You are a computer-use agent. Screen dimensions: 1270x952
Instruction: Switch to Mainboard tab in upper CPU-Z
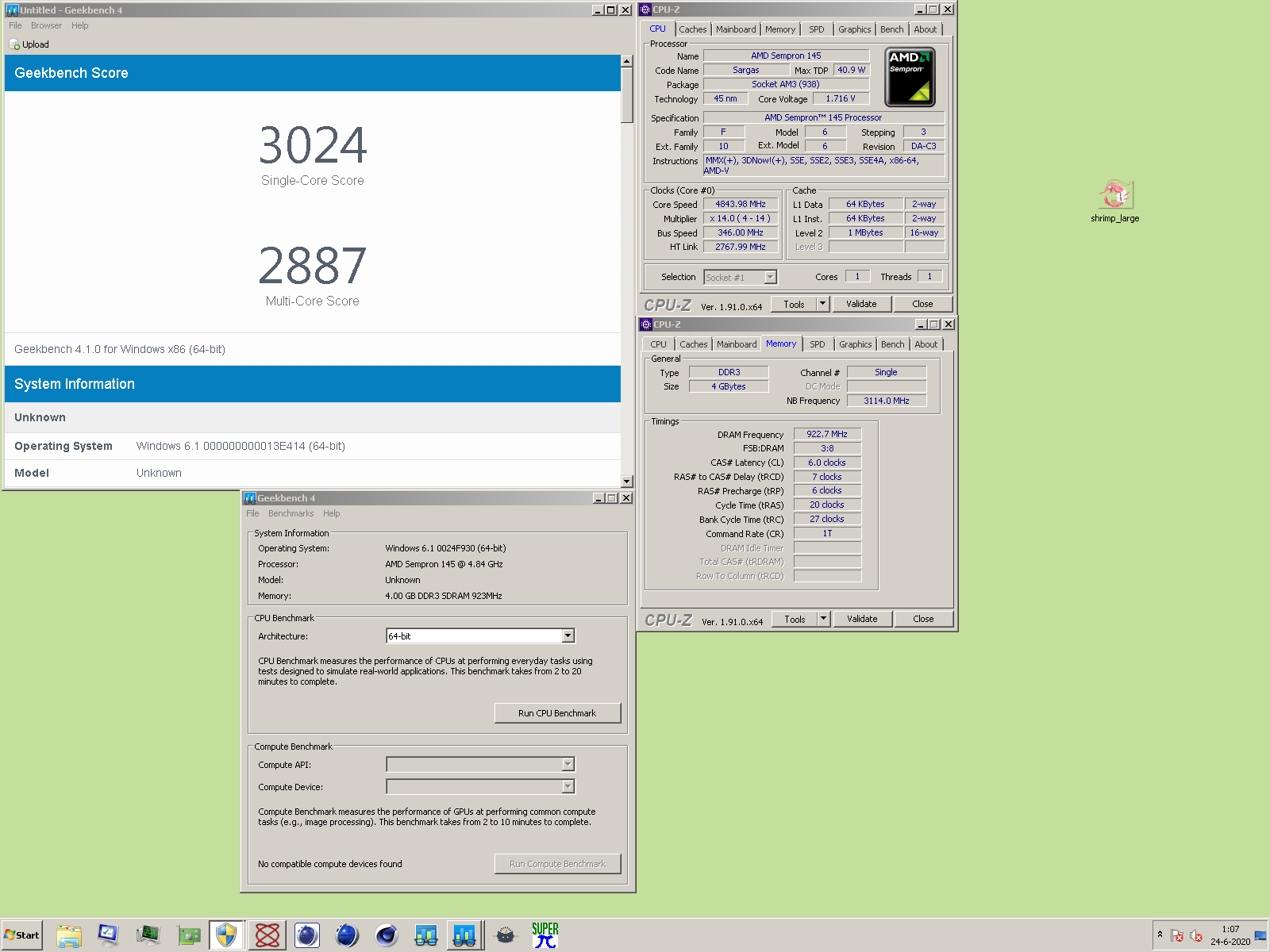[x=736, y=29]
